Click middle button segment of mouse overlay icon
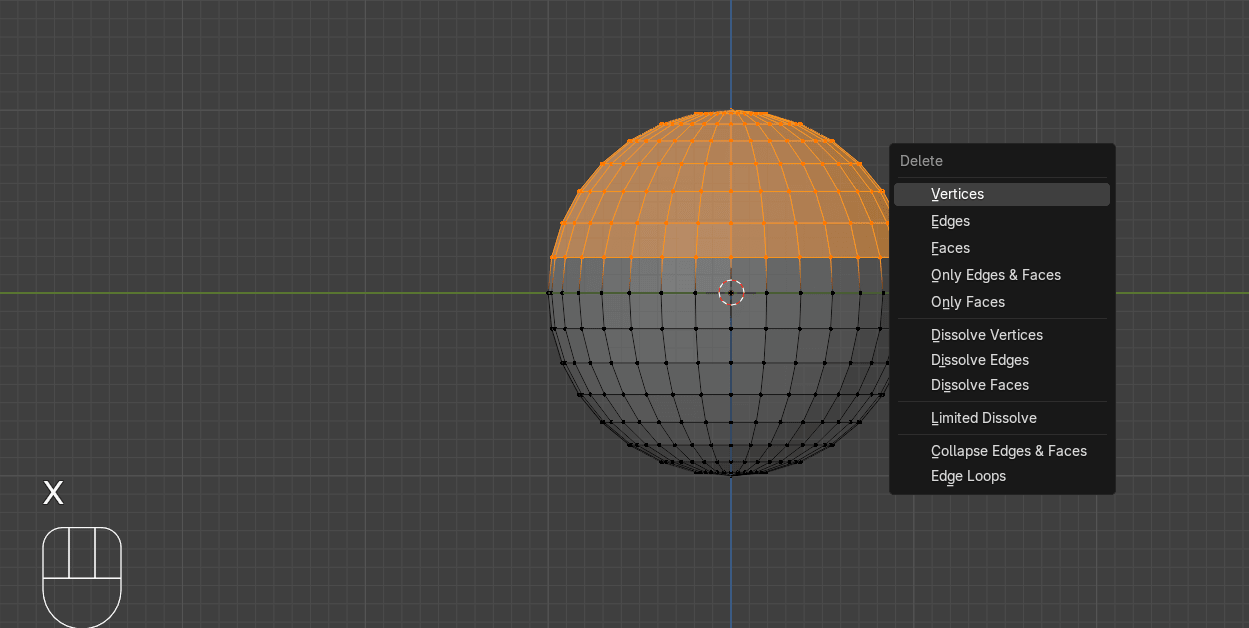The image size is (1249, 628). [82, 553]
